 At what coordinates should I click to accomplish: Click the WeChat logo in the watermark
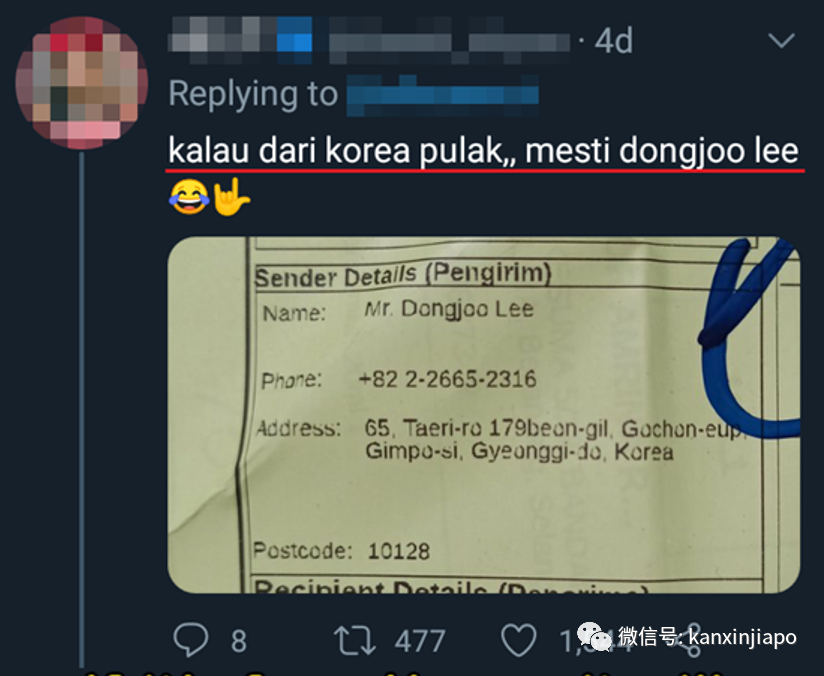[595, 637]
